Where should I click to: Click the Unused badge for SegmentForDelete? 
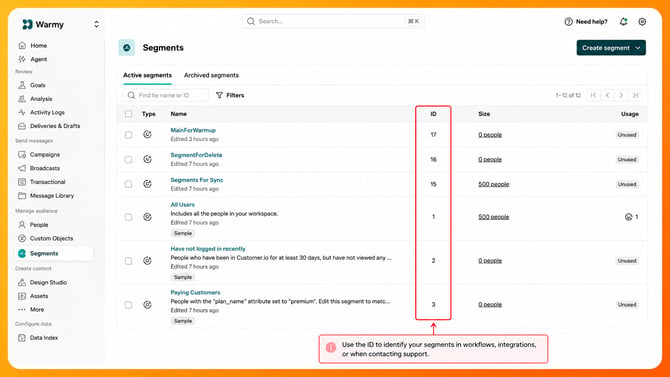(x=627, y=159)
